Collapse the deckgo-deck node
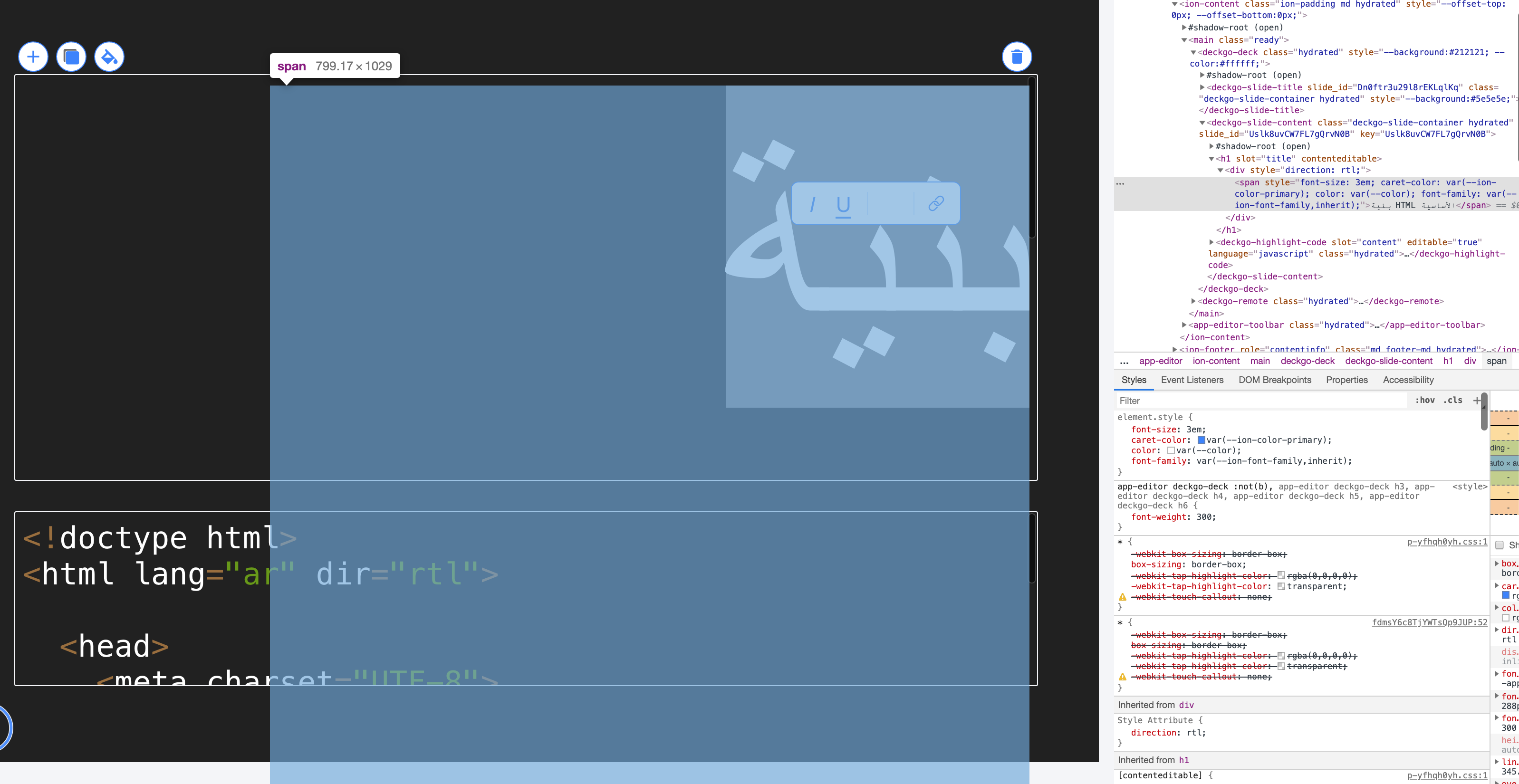Screen dimensions: 1519x784 click(1193, 52)
